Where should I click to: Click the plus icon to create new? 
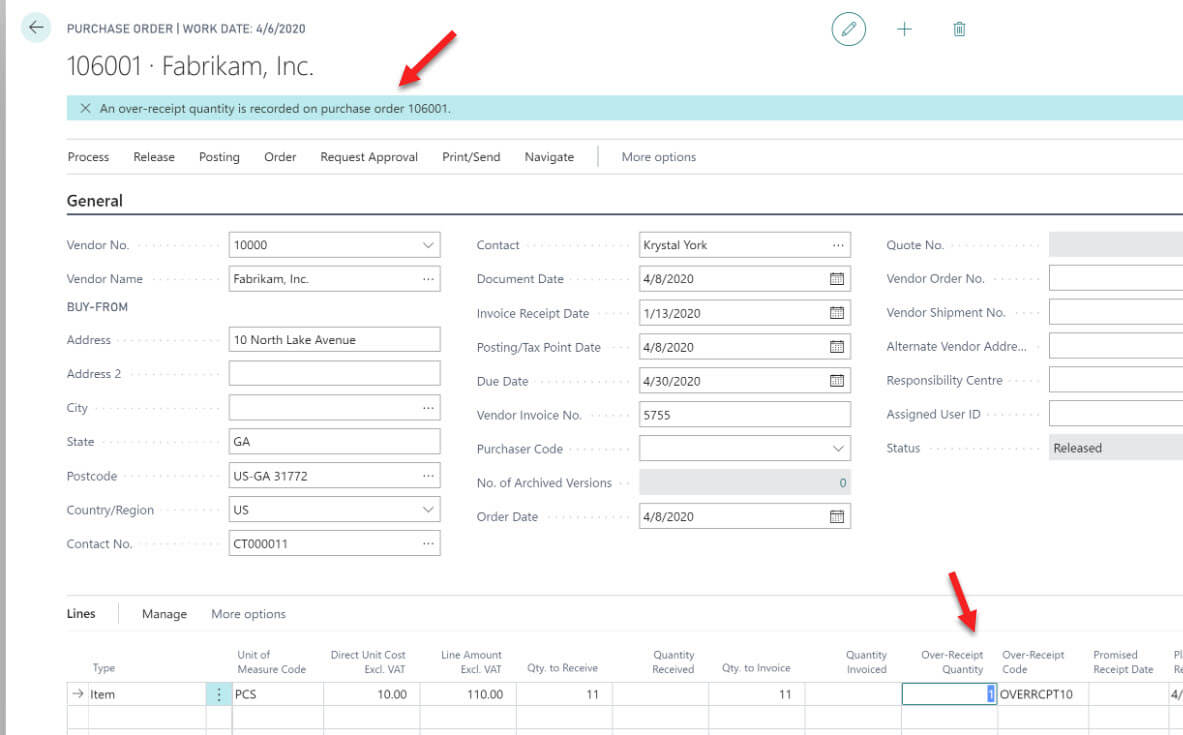(x=904, y=29)
